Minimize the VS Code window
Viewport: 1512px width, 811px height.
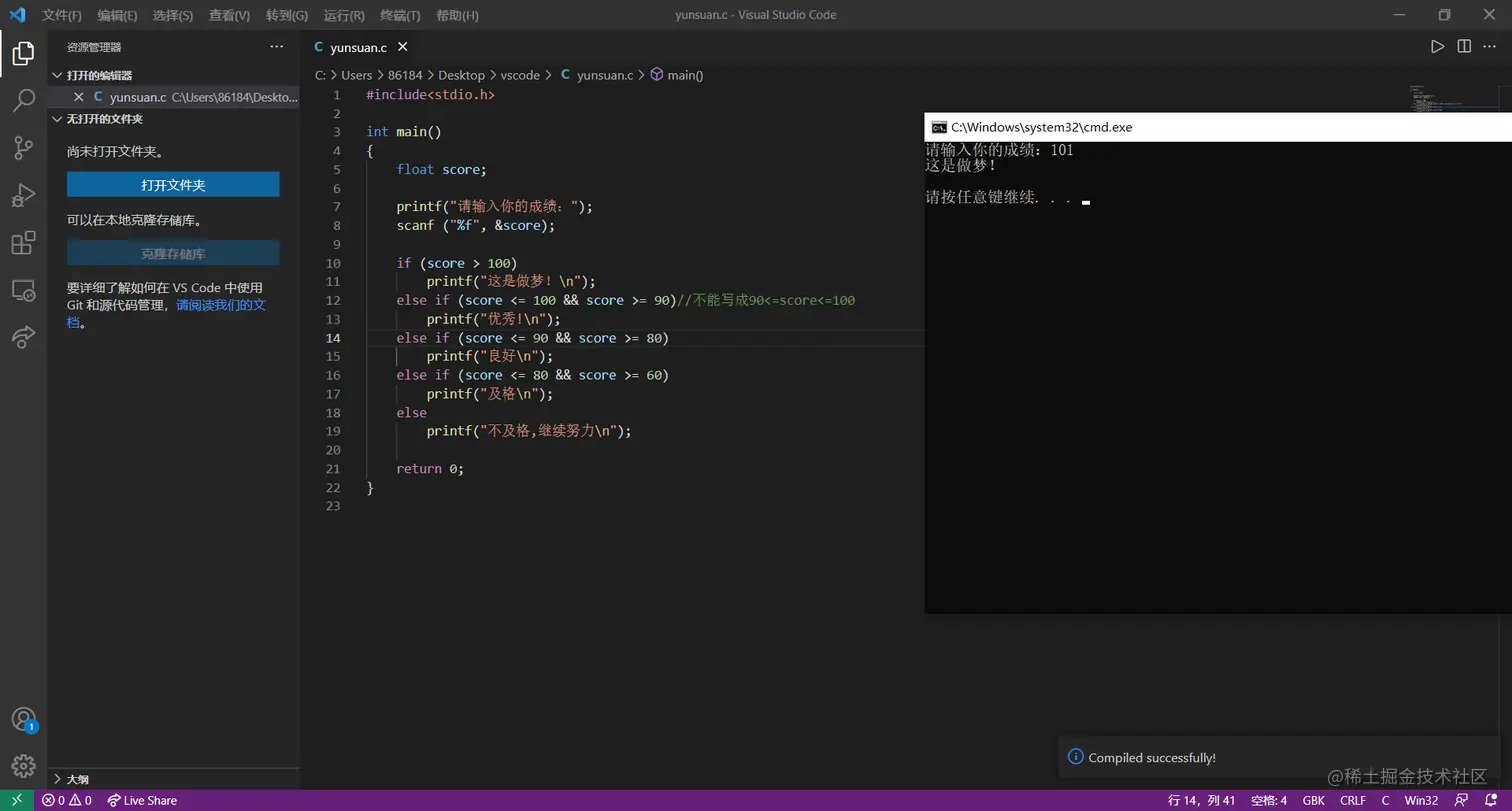coord(1399,15)
